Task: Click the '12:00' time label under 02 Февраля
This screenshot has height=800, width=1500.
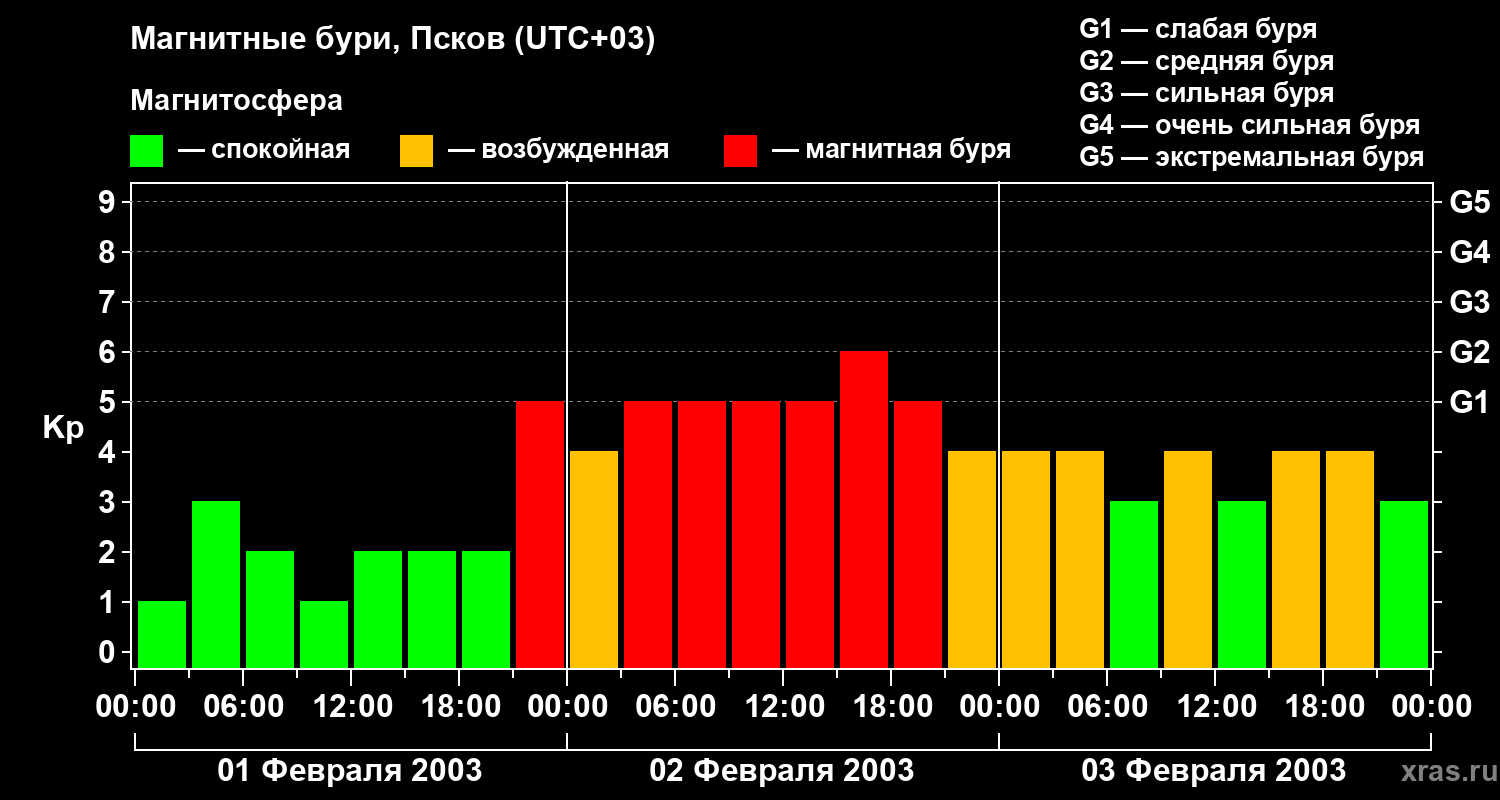Action: click(783, 708)
